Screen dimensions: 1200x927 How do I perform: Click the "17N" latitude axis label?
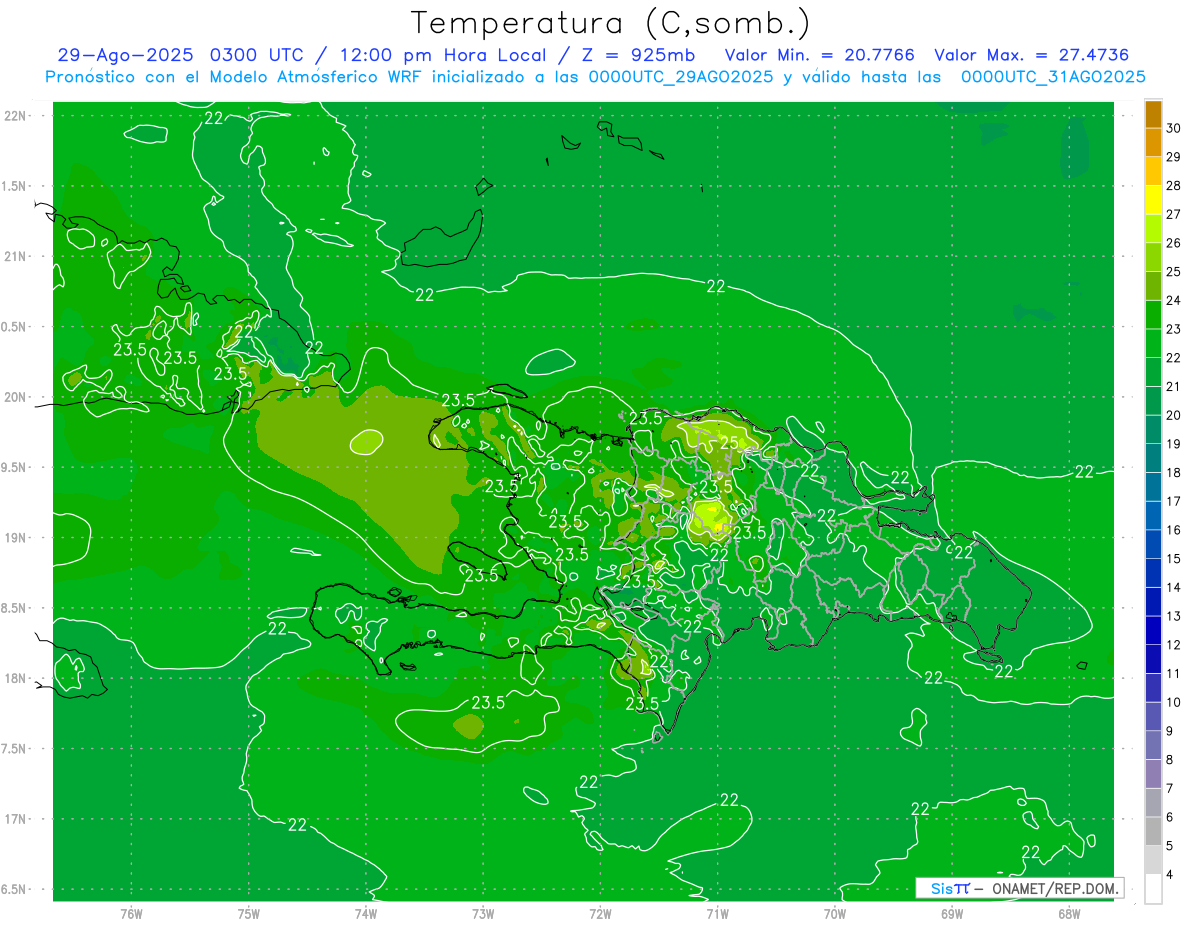(x=17, y=820)
